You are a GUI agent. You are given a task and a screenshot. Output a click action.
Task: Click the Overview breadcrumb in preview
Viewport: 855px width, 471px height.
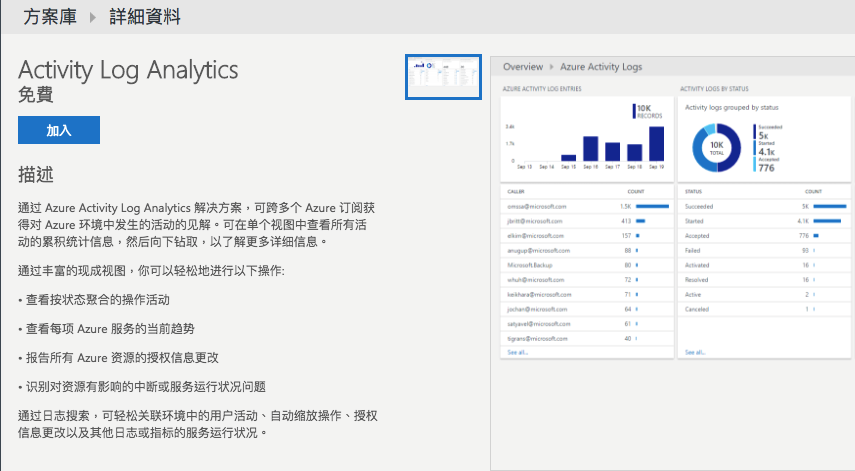tap(523, 67)
